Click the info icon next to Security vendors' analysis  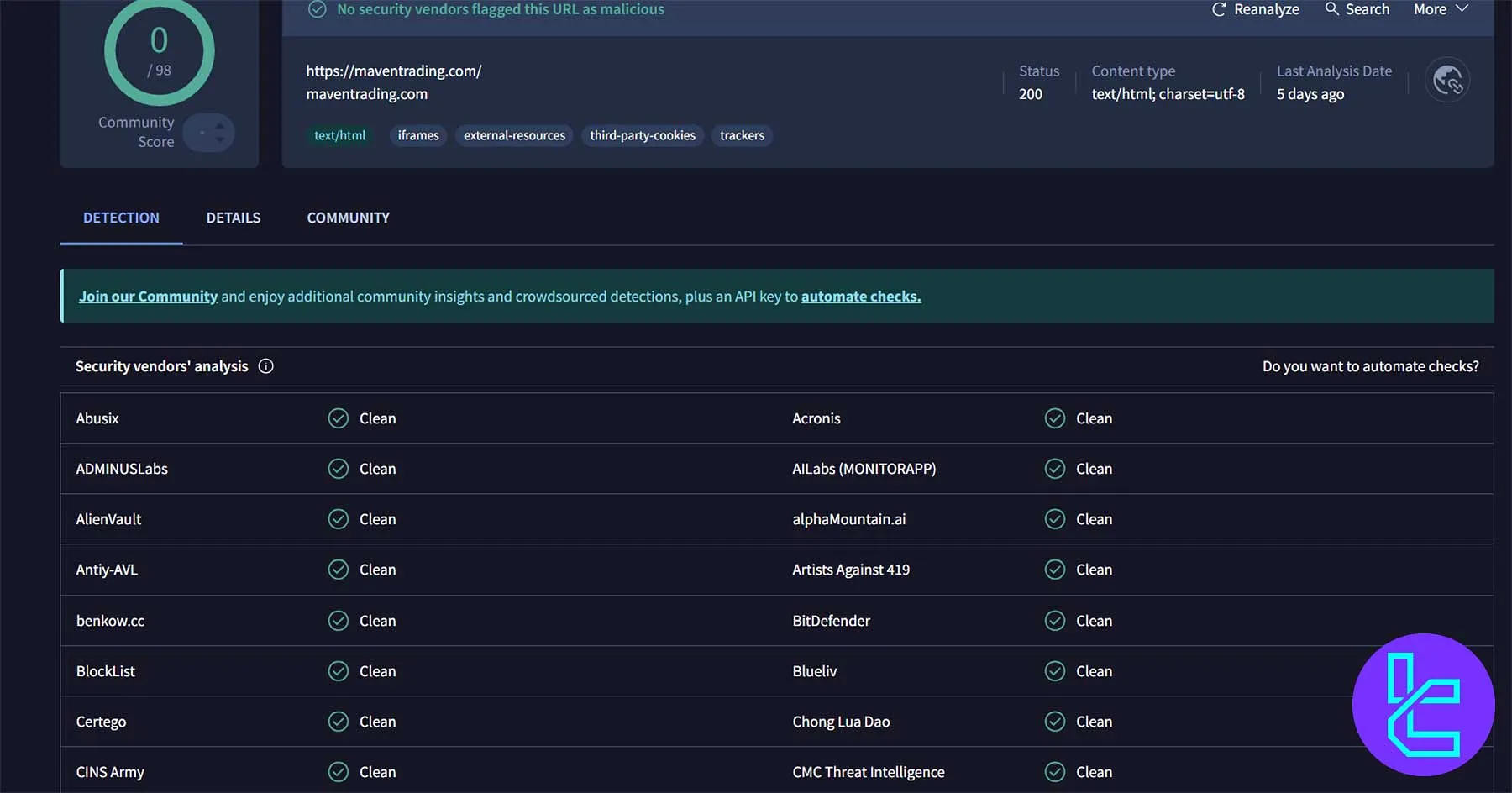[x=265, y=366]
